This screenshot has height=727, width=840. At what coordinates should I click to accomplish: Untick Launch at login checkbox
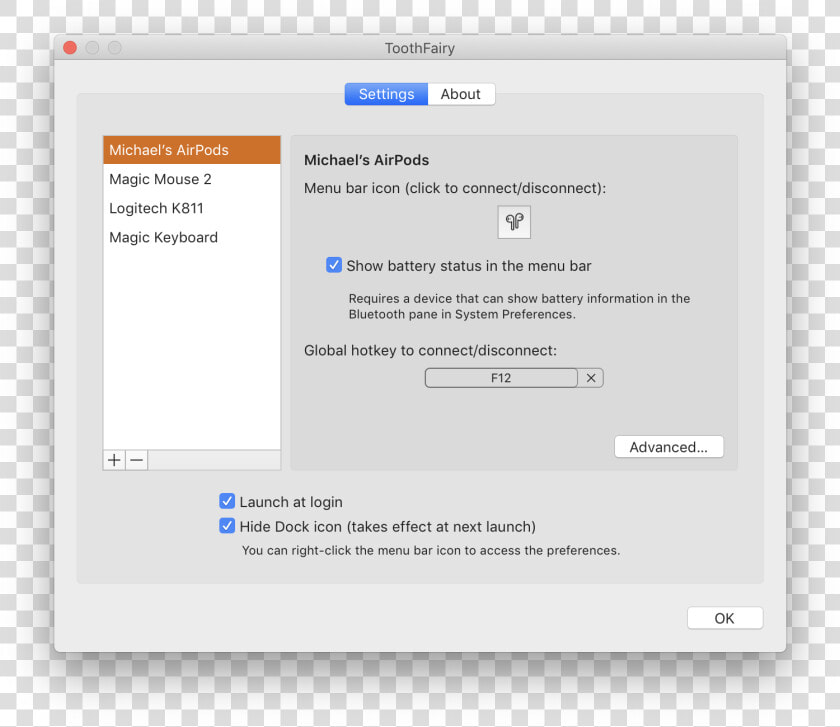(227, 501)
